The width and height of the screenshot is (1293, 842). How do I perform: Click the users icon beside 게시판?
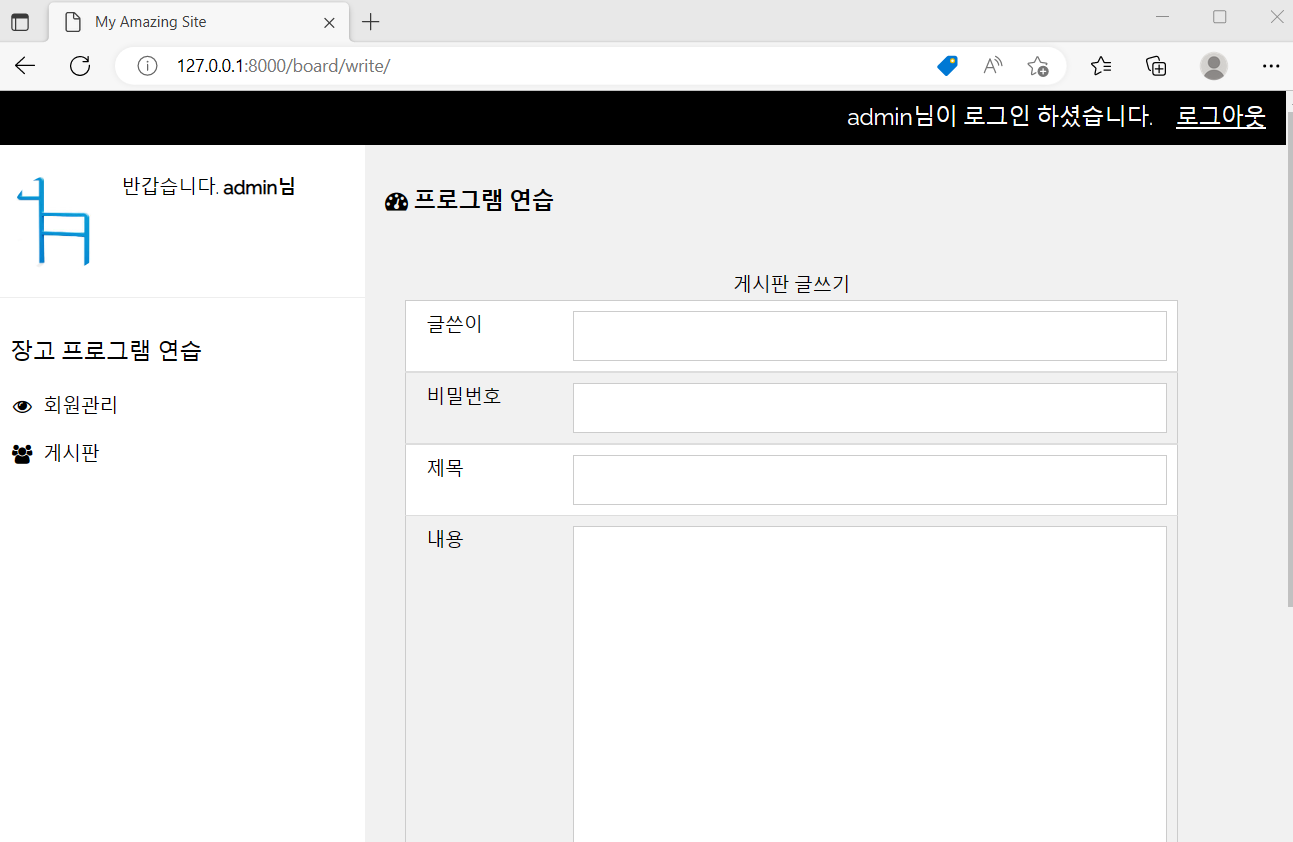pos(22,454)
